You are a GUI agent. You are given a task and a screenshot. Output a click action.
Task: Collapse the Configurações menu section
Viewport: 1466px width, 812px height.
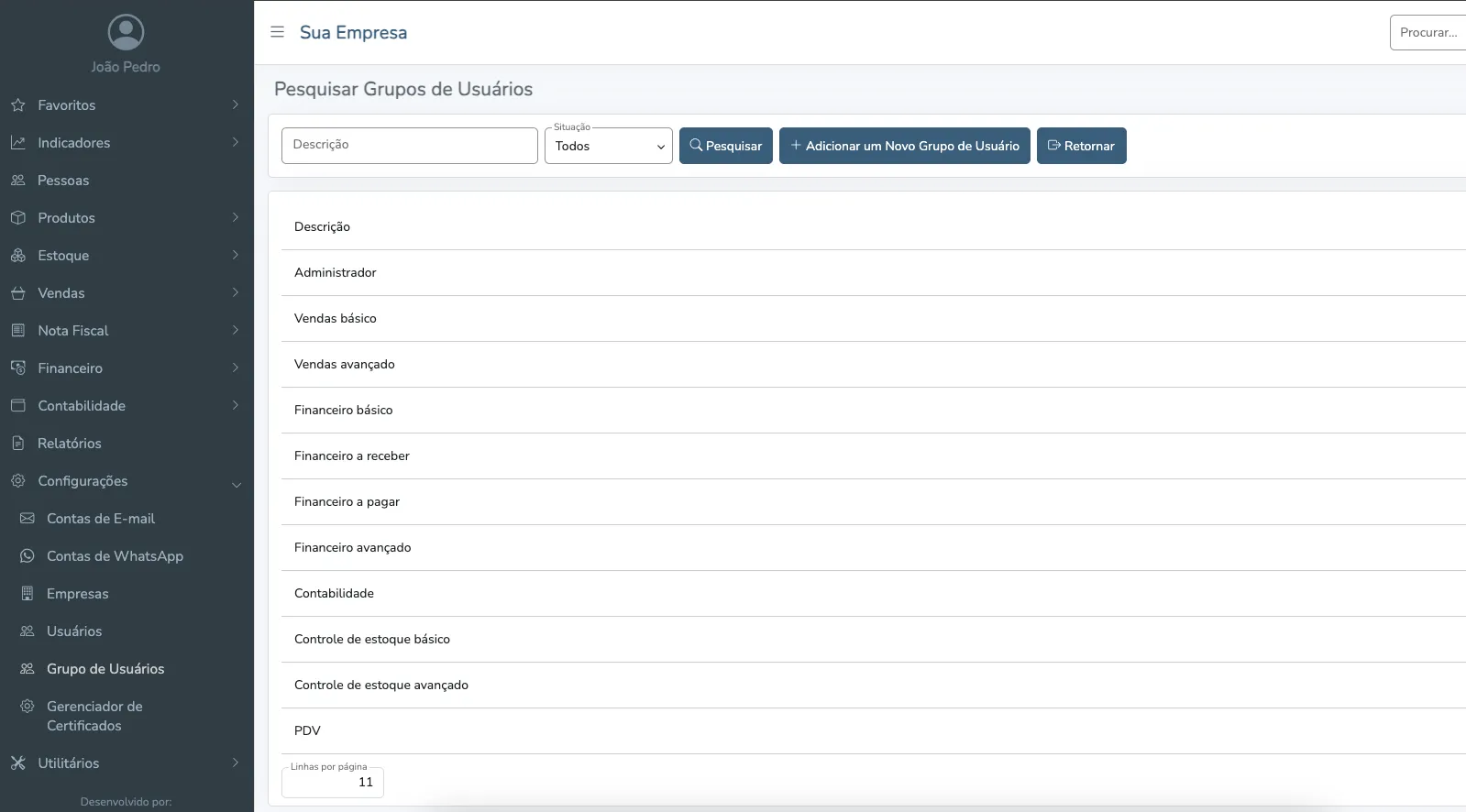coord(236,484)
